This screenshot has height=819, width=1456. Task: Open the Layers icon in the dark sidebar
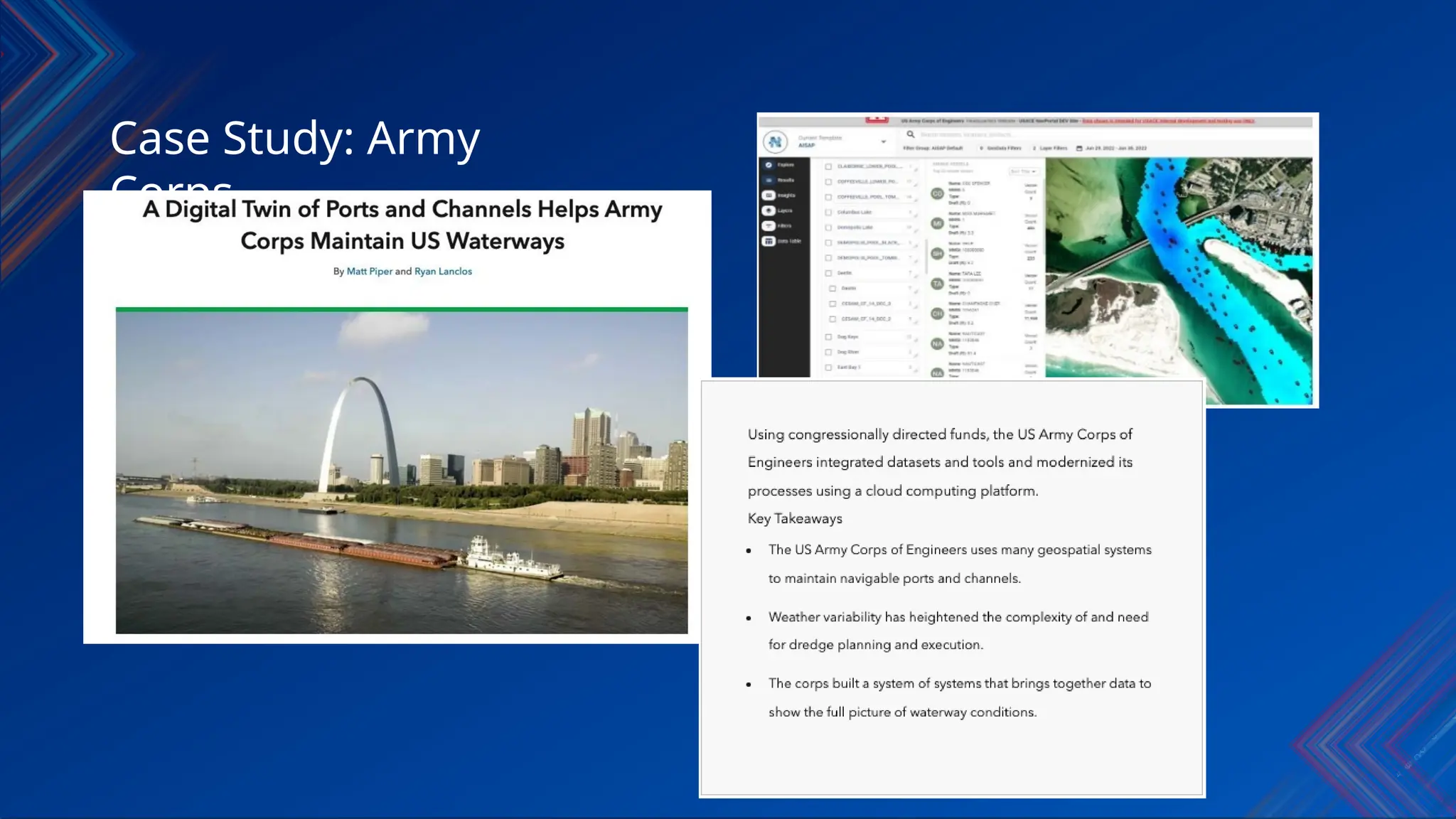769,210
